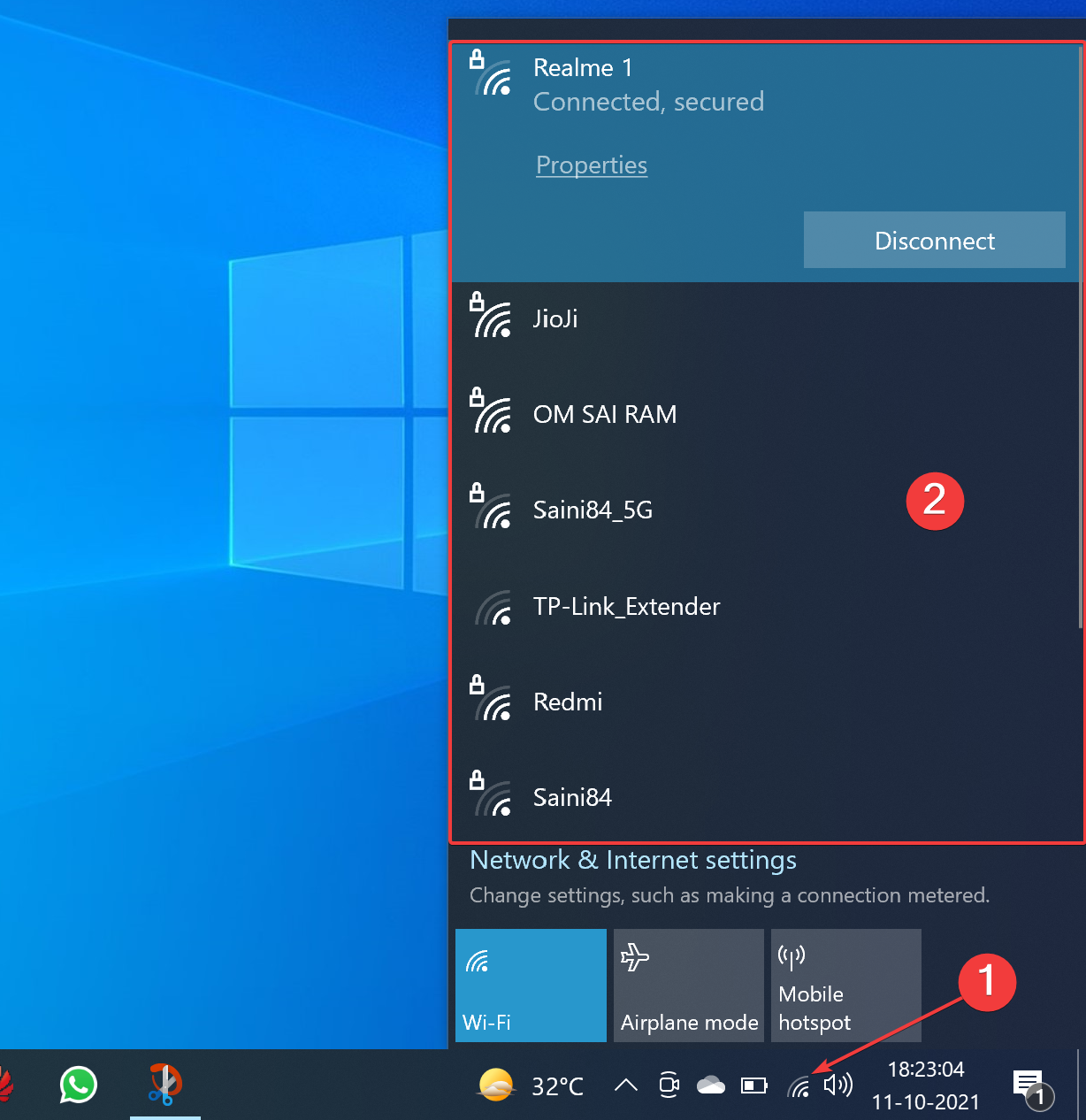Image resolution: width=1086 pixels, height=1120 pixels.
Task: Click the Wi-Fi network tray icon
Action: [x=799, y=1085]
